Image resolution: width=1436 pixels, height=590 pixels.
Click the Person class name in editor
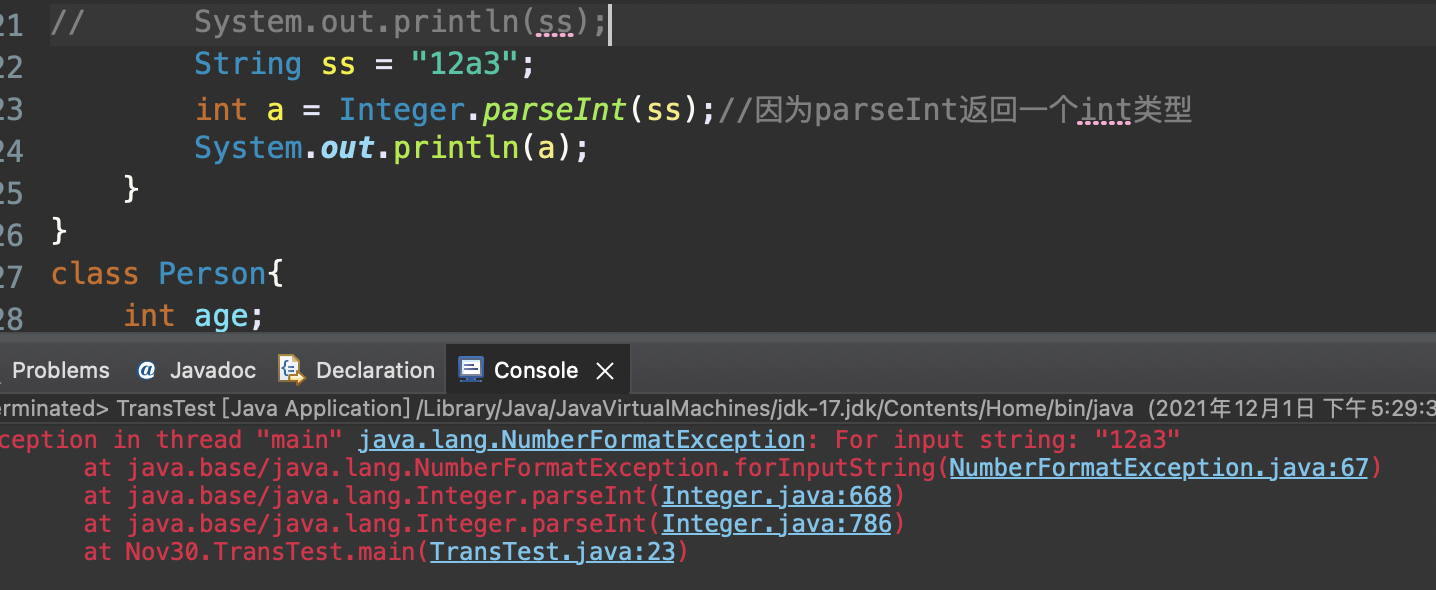(x=211, y=272)
